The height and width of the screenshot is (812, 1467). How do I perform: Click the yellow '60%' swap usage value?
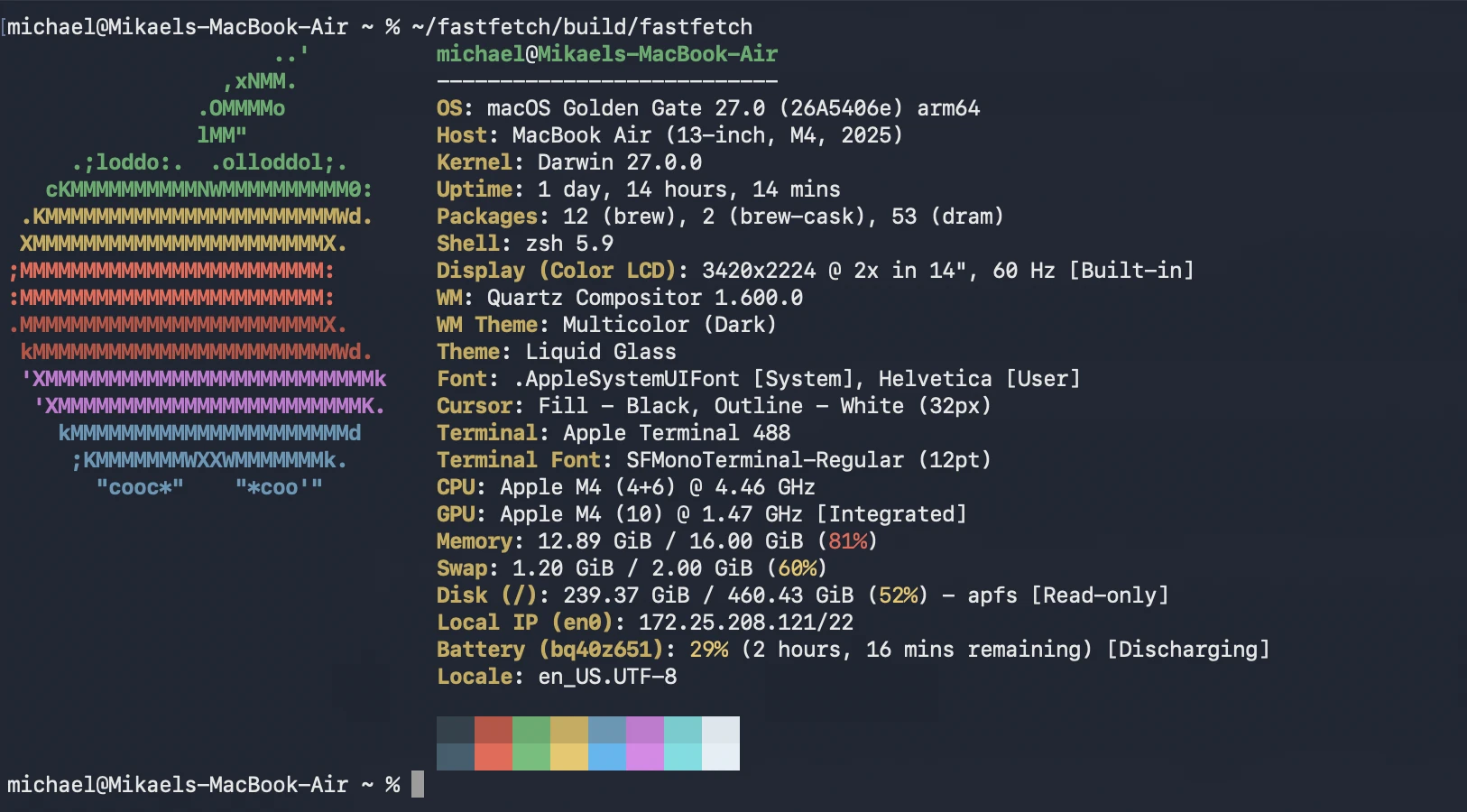pos(797,568)
